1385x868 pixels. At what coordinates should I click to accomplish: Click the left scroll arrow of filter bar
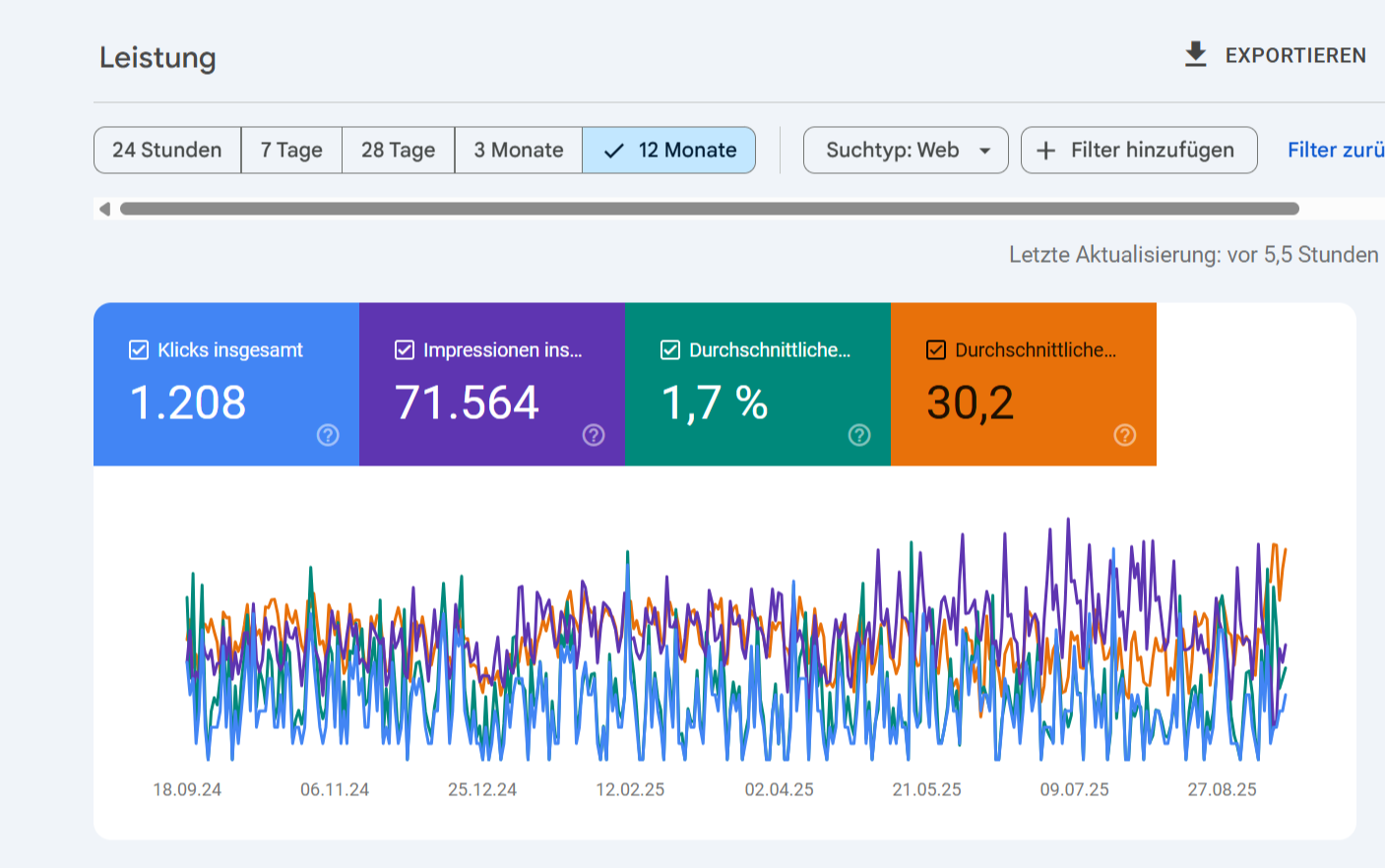tap(104, 209)
